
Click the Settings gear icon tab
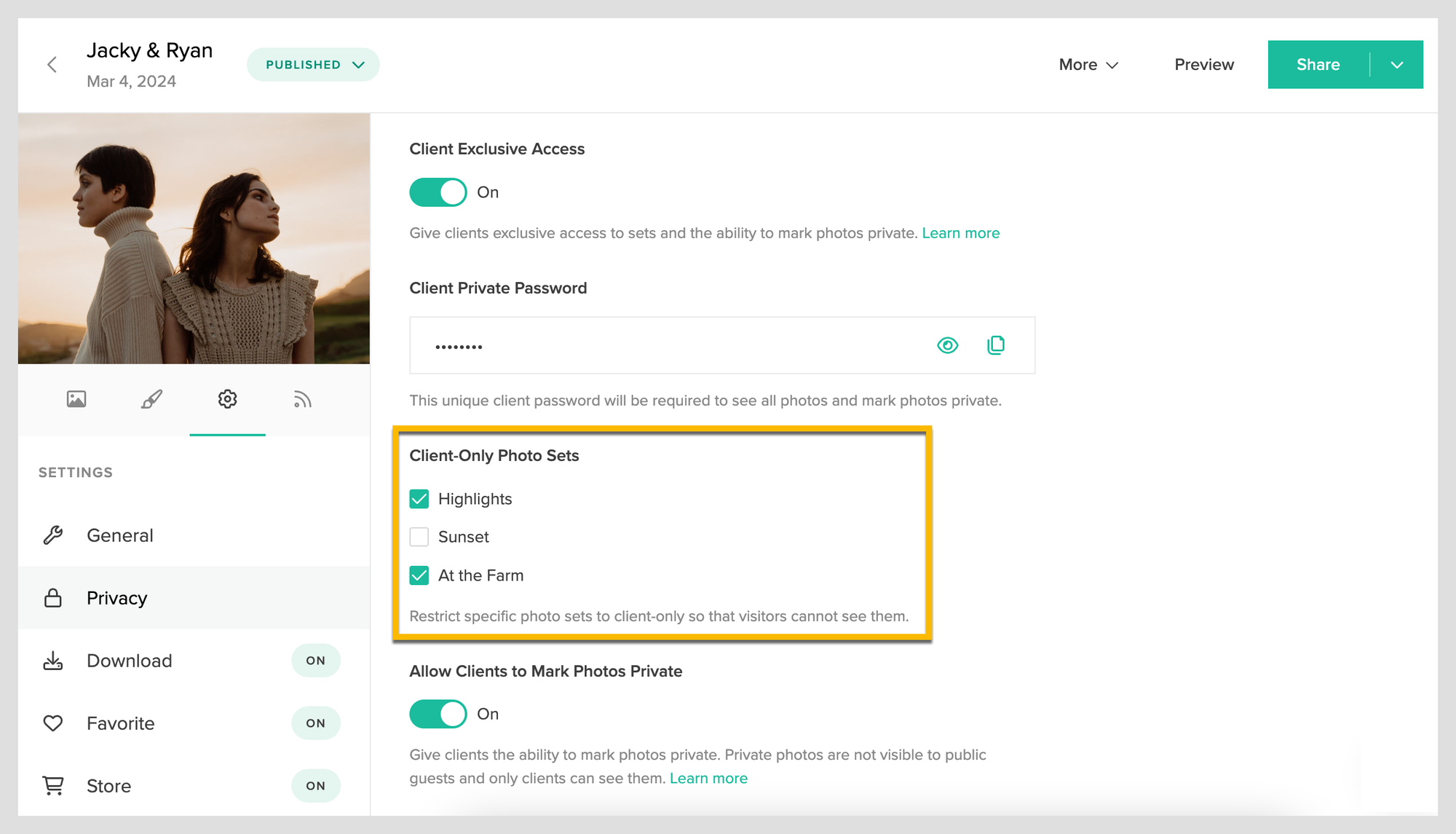click(227, 400)
